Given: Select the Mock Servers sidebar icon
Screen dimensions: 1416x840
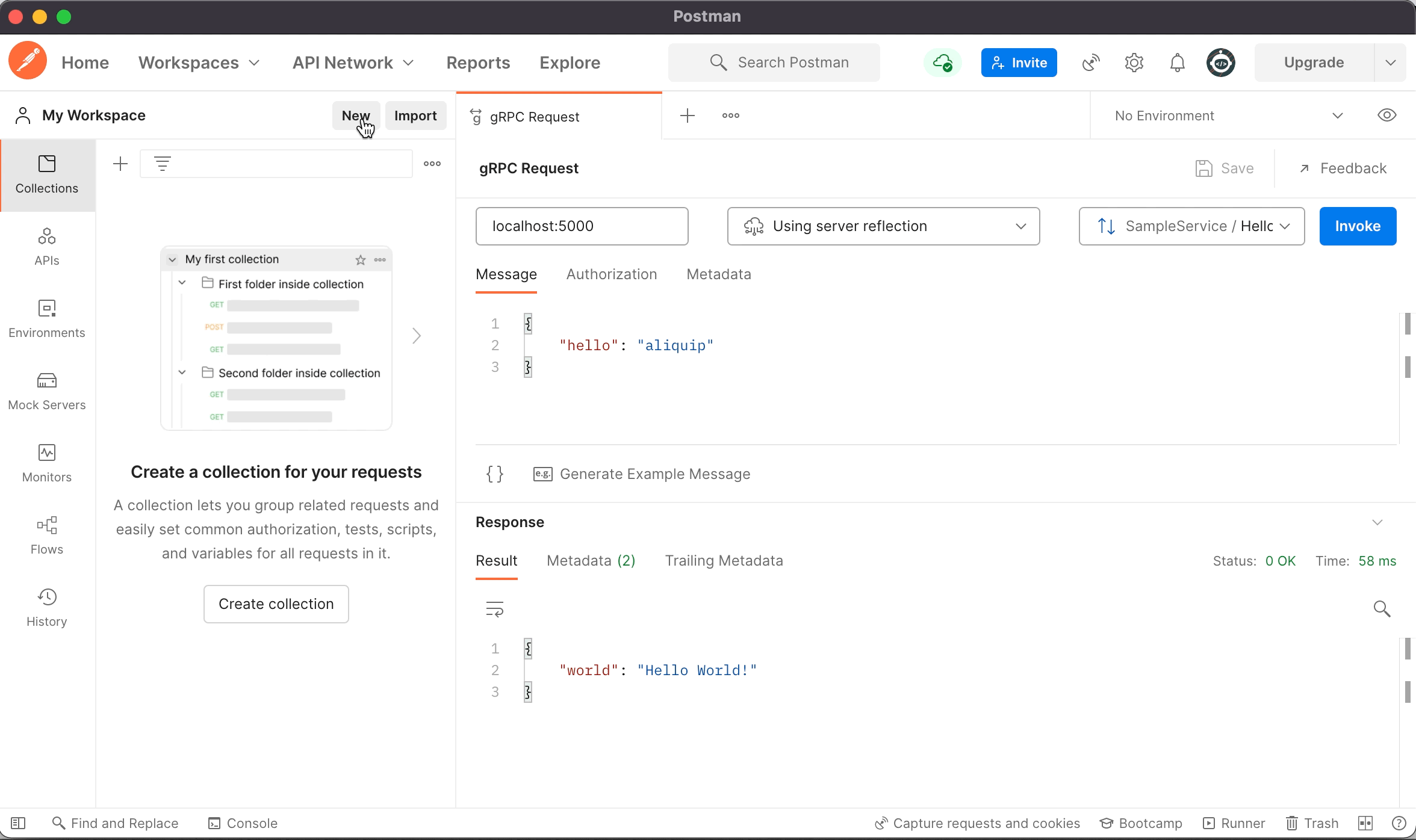Looking at the screenshot, I should coord(46,390).
